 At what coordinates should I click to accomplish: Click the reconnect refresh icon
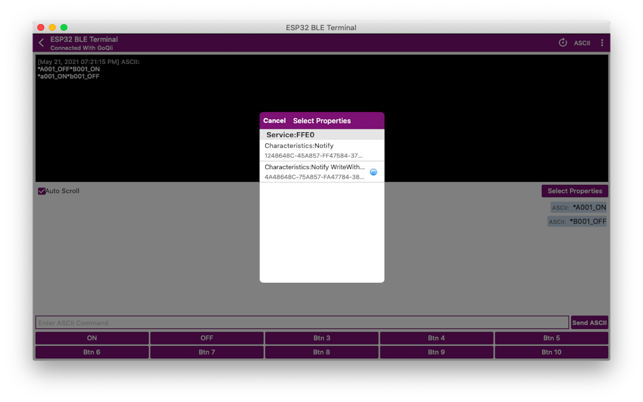(x=563, y=43)
